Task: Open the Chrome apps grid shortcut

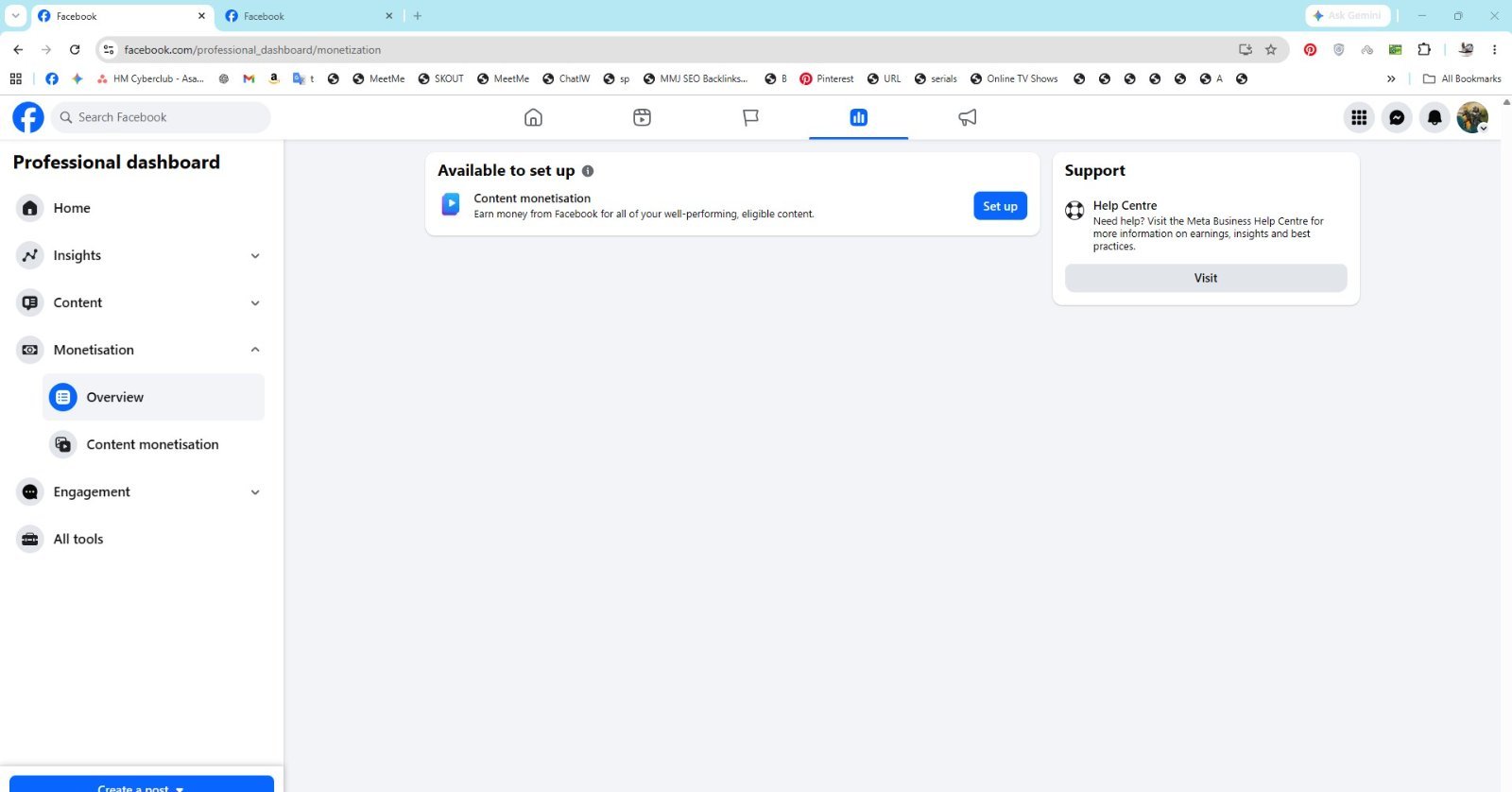Action: 15,78
